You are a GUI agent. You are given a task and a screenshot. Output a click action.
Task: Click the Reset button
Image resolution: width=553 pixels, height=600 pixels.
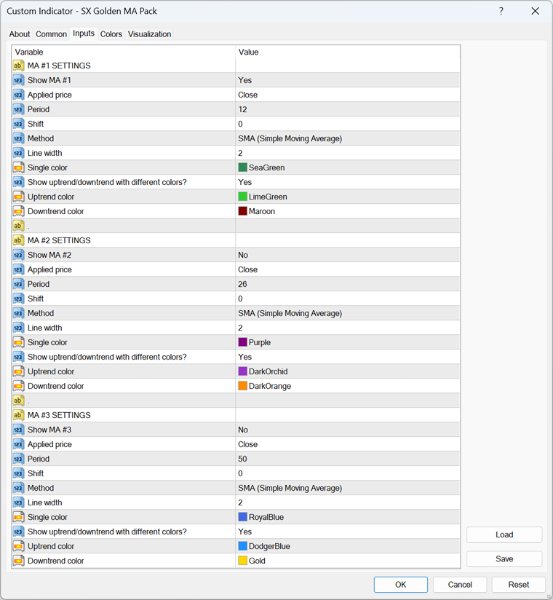[x=519, y=585]
